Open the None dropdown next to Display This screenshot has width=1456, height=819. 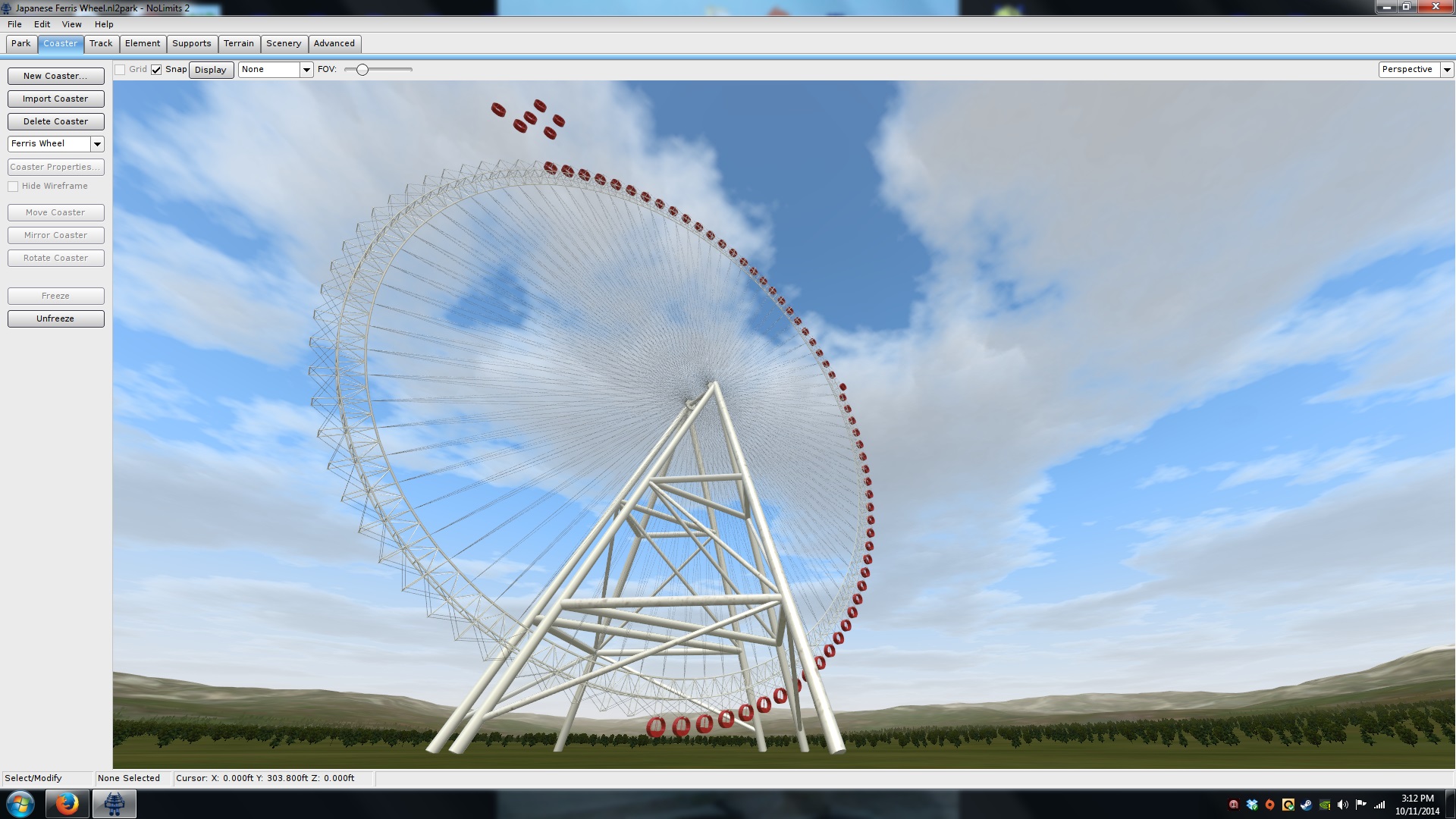click(306, 70)
